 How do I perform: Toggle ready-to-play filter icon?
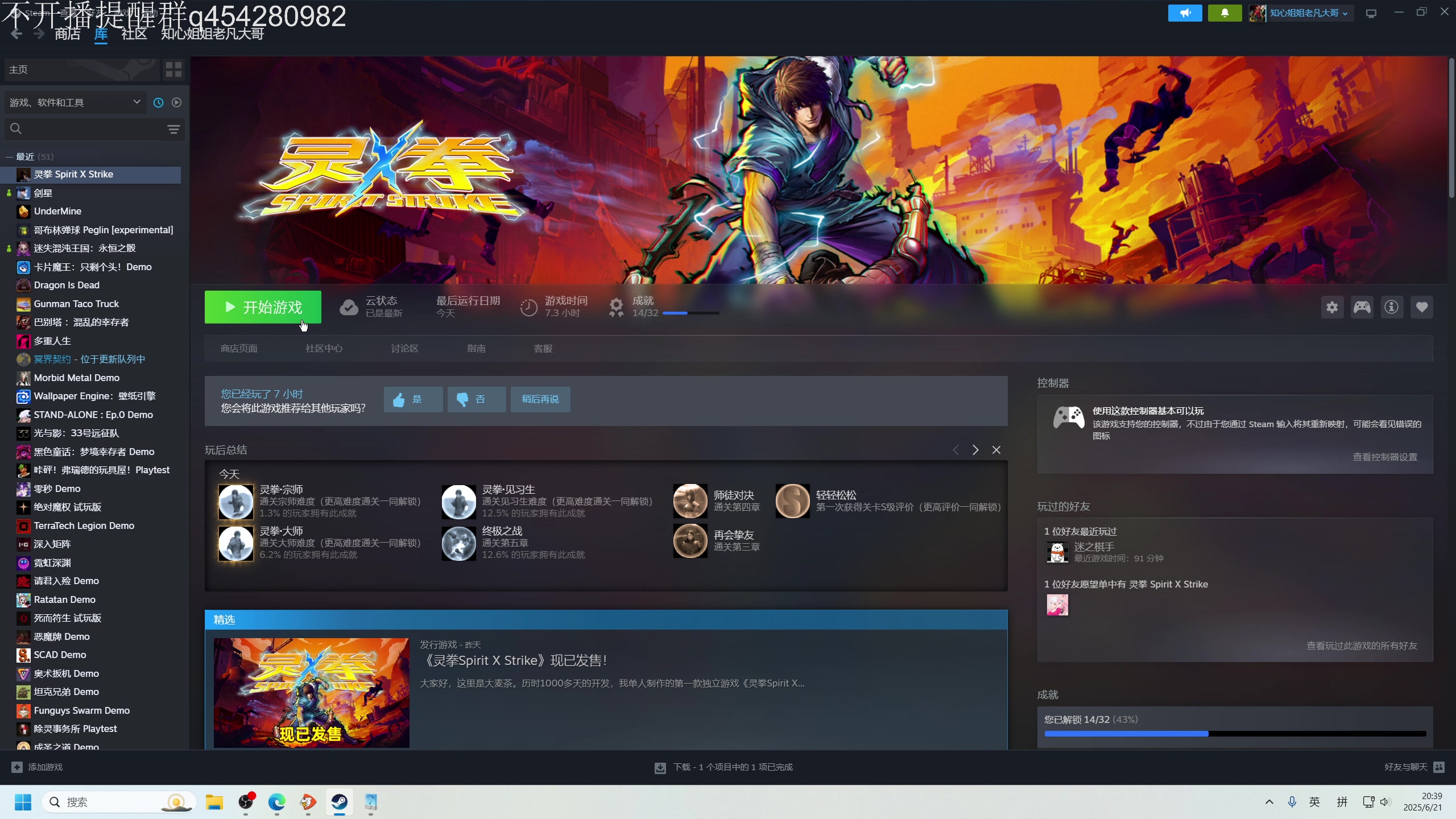pos(176,102)
